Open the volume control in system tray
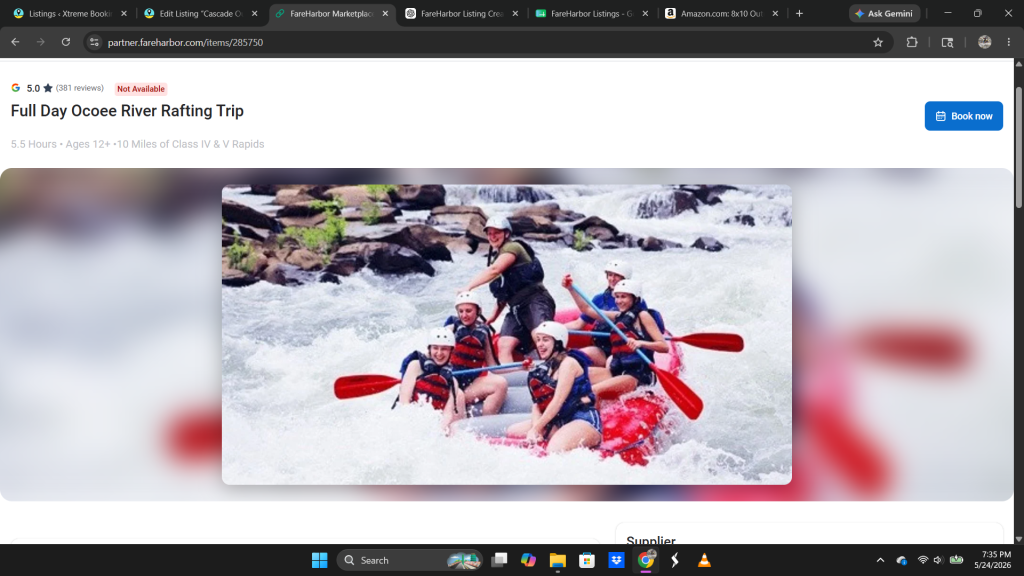Image resolution: width=1024 pixels, height=576 pixels. coord(938,560)
